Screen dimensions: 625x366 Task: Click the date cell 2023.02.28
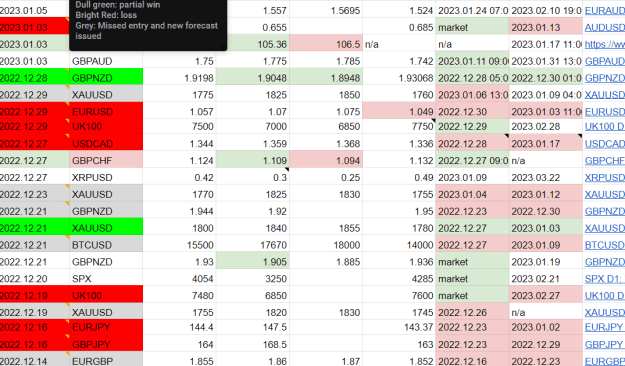coord(546,126)
